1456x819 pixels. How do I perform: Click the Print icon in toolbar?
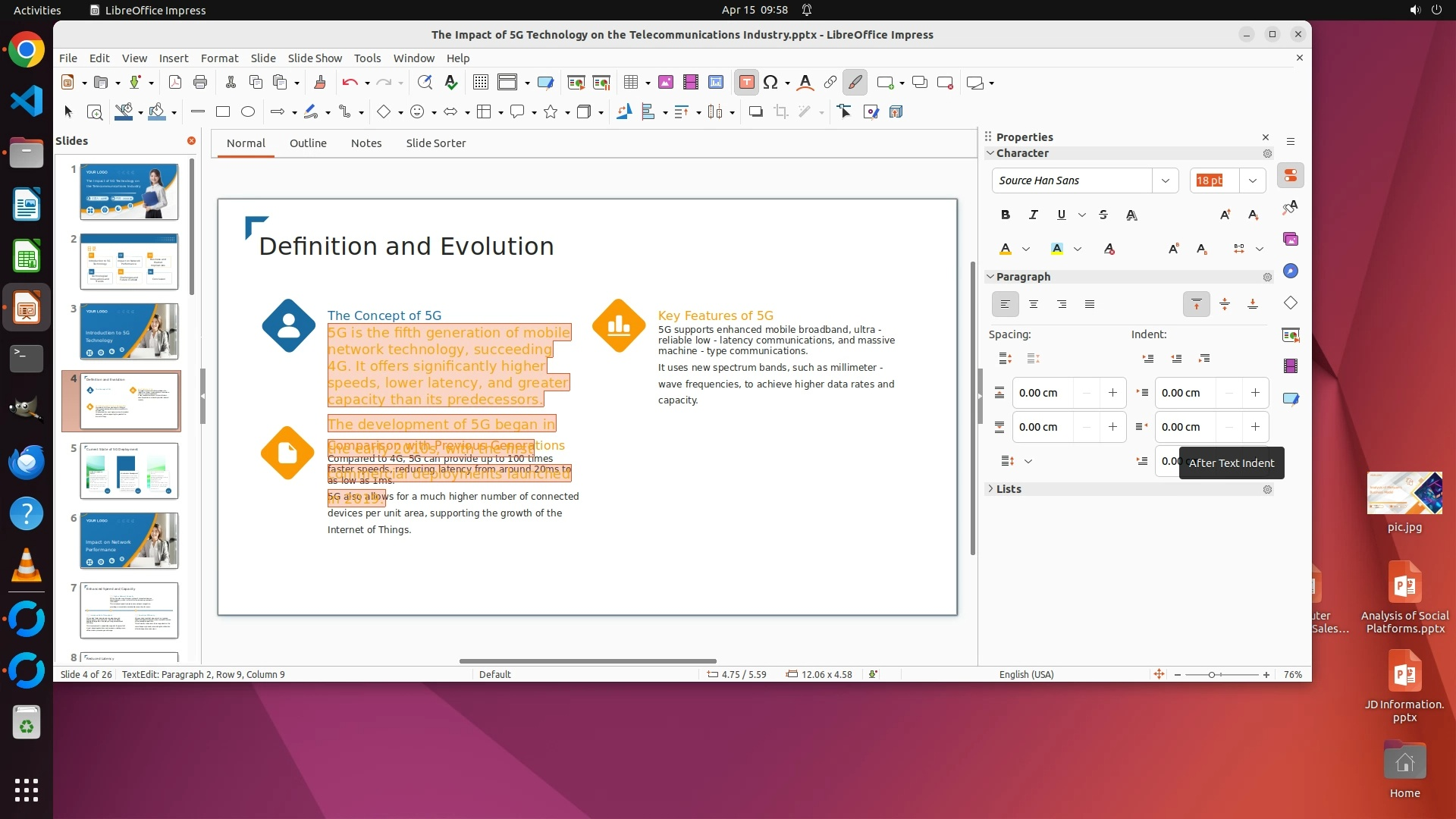(200, 83)
